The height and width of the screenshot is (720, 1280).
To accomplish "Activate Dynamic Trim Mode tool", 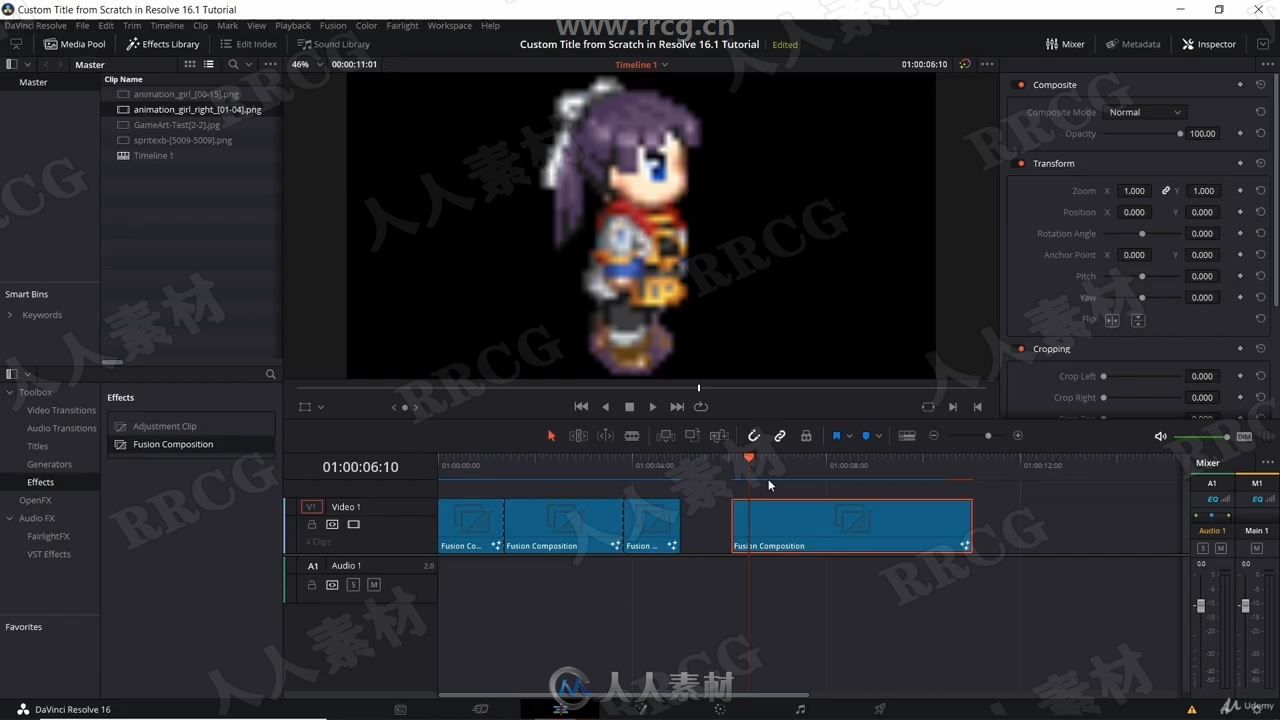I will click(606, 436).
